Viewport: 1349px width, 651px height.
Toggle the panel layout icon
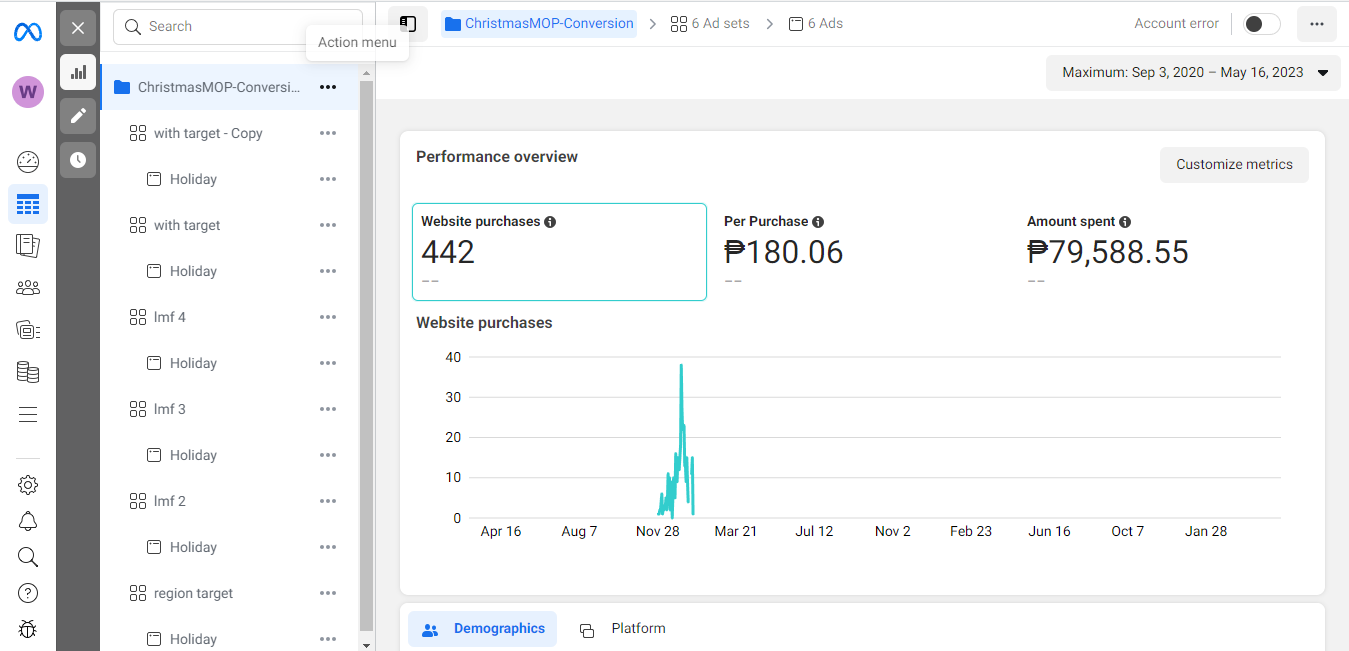(408, 24)
